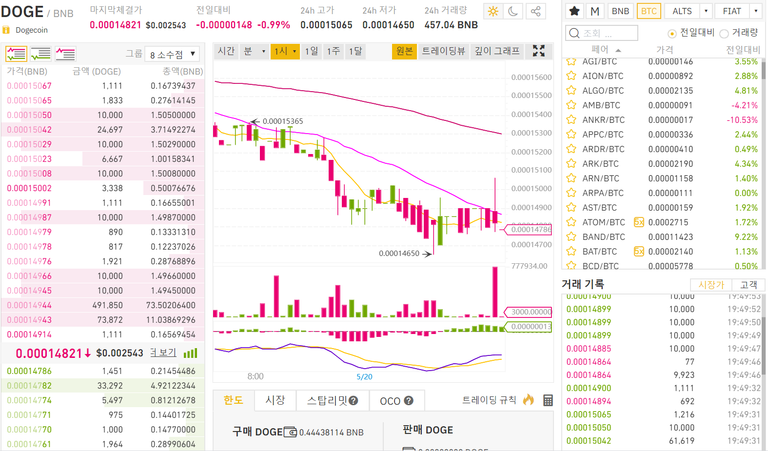The width and height of the screenshot is (768, 451).
Task: Select the 전일대비 radio button
Action: click(x=672, y=33)
